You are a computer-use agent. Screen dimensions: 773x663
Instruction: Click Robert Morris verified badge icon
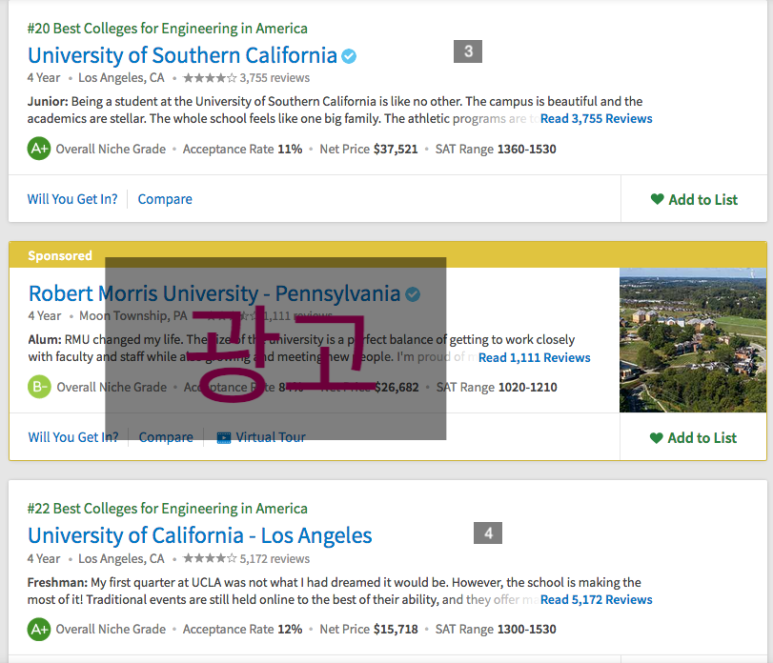coord(413,294)
